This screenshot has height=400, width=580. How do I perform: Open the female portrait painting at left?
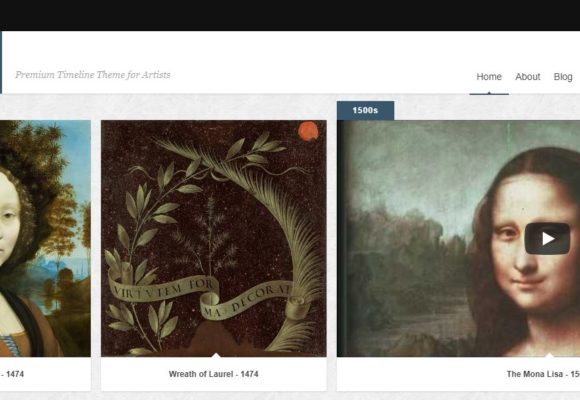[45, 238]
